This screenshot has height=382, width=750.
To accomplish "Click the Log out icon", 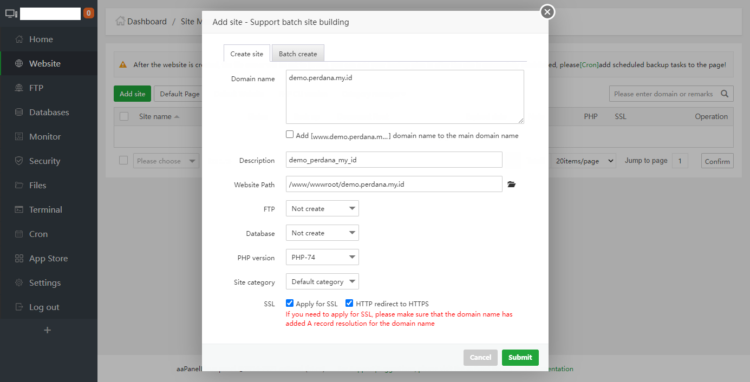I will 19,307.
